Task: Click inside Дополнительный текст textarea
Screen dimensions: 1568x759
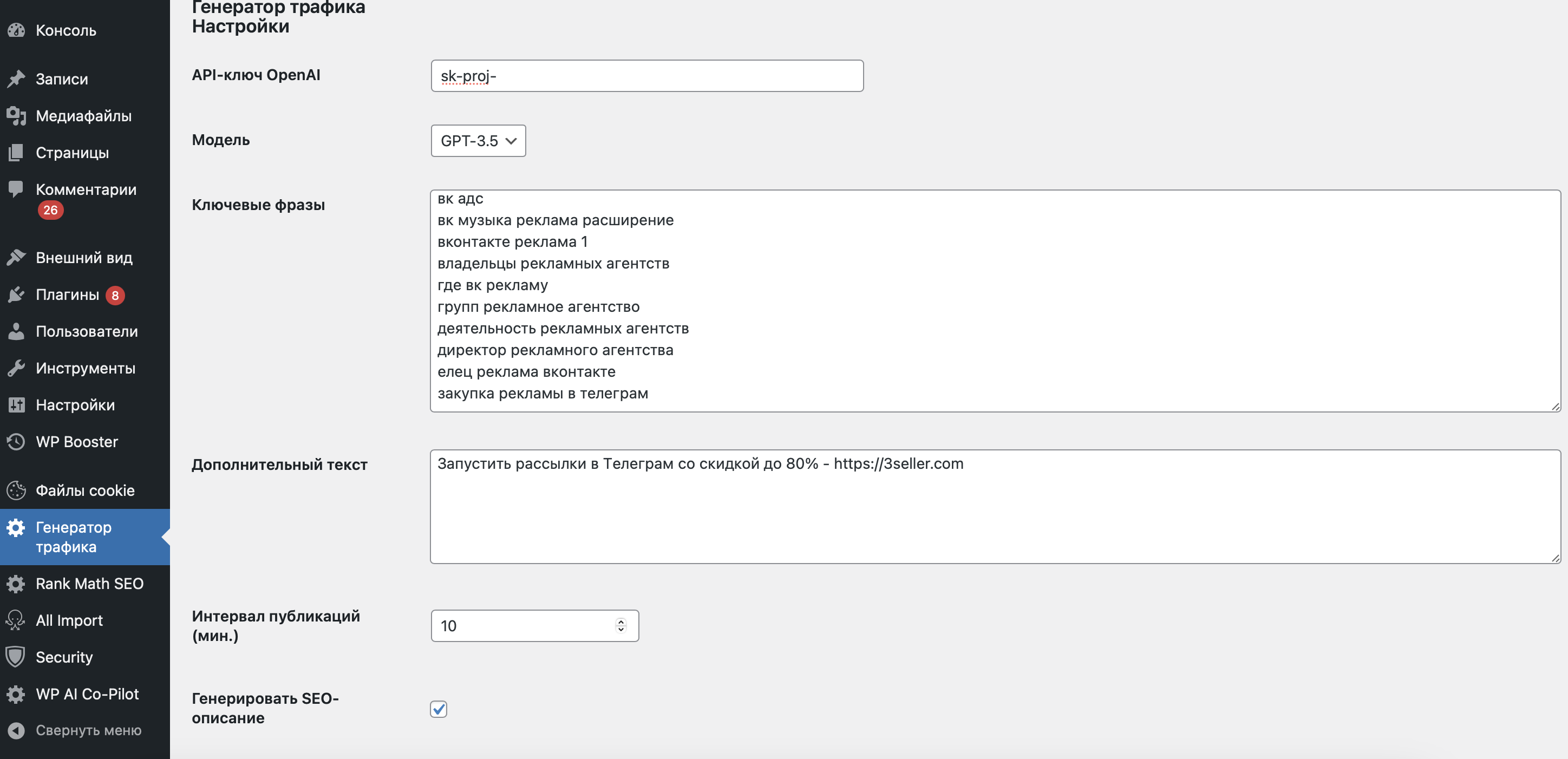Action: pos(995,506)
